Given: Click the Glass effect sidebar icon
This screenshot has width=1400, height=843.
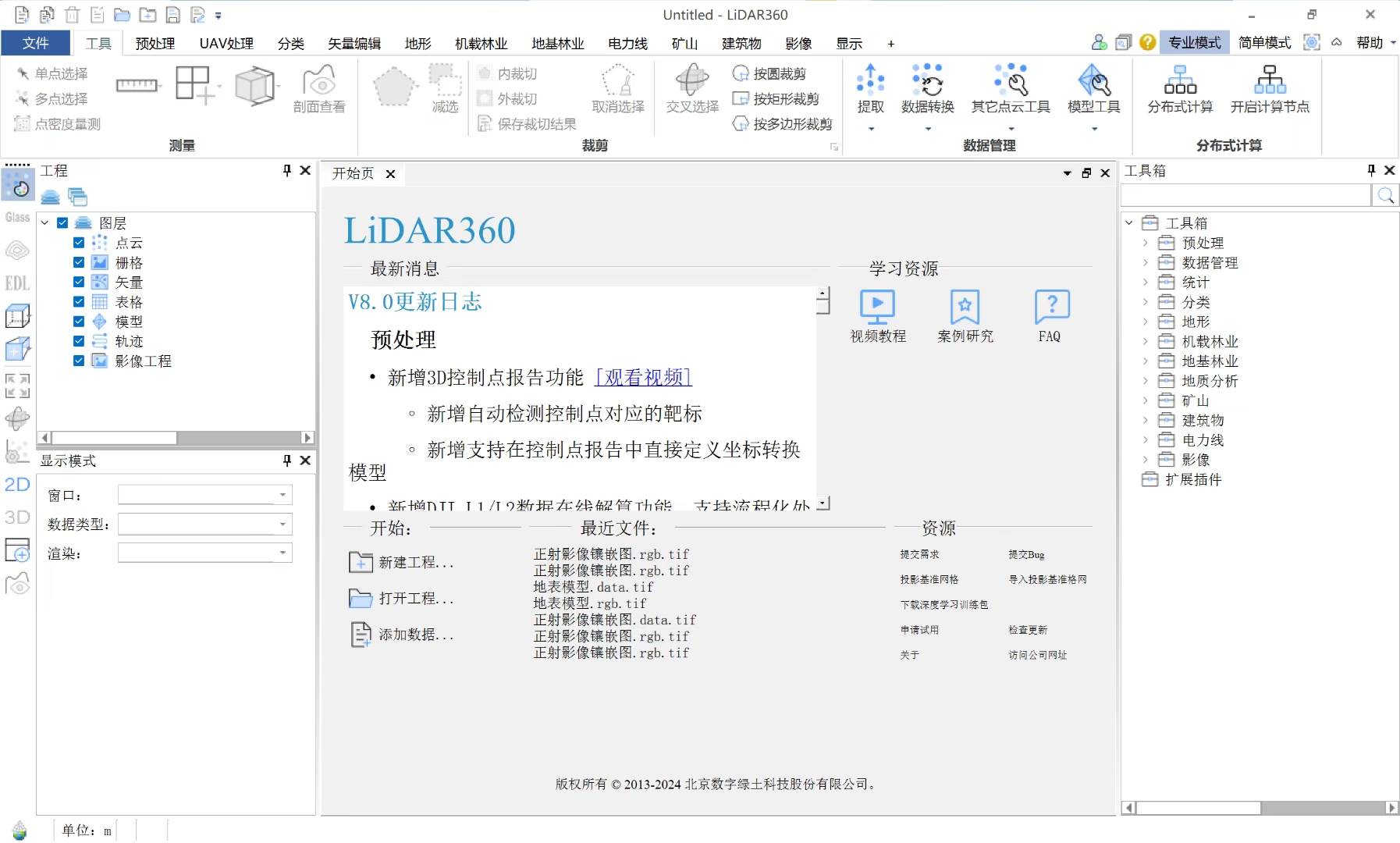Looking at the screenshot, I should click(17, 218).
